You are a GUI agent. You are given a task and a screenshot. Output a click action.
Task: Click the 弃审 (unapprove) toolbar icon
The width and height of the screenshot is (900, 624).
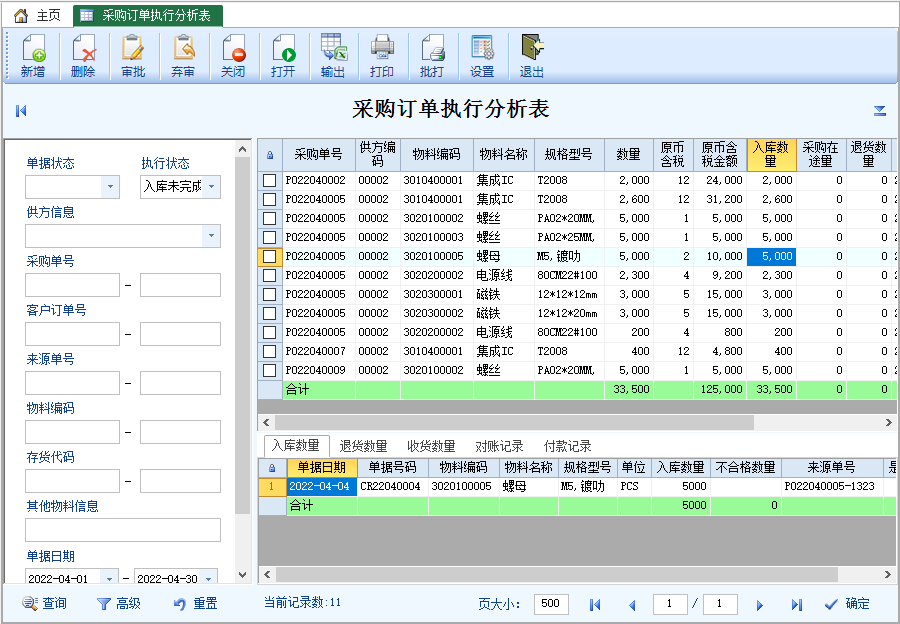(x=183, y=56)
